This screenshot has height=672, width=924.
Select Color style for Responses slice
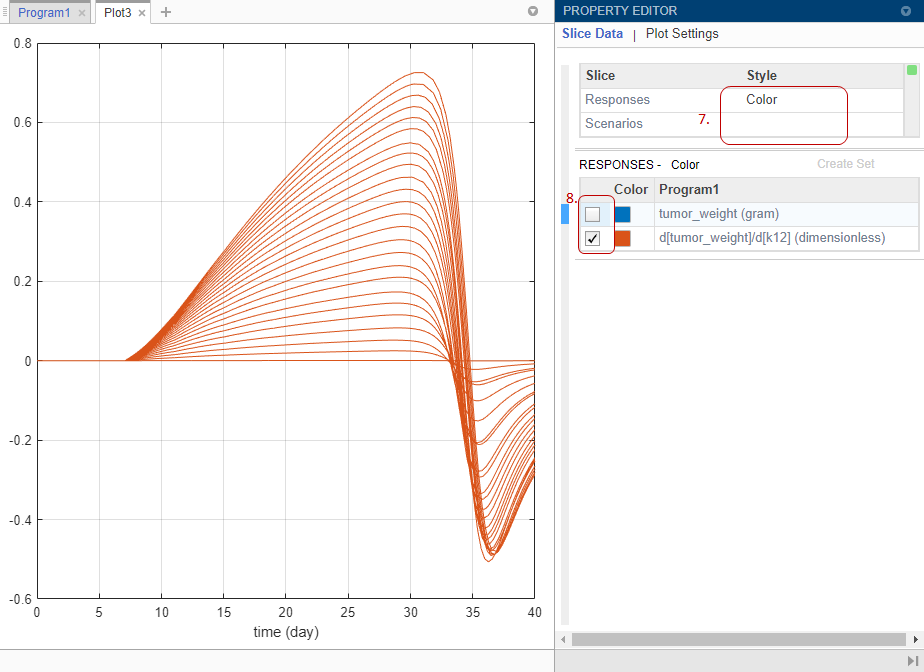point(761,100)
